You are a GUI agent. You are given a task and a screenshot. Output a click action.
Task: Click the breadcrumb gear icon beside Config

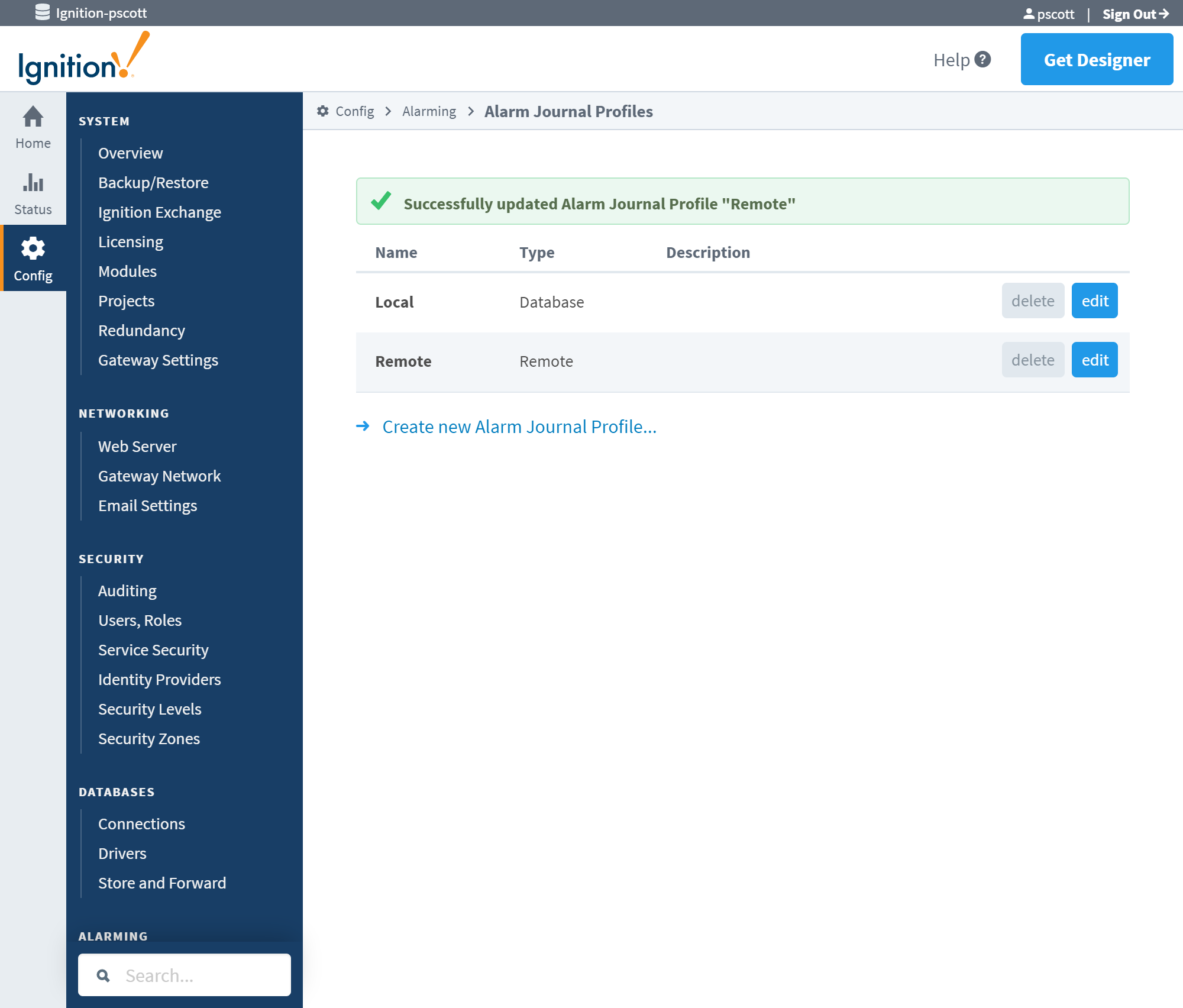(322, 111)
